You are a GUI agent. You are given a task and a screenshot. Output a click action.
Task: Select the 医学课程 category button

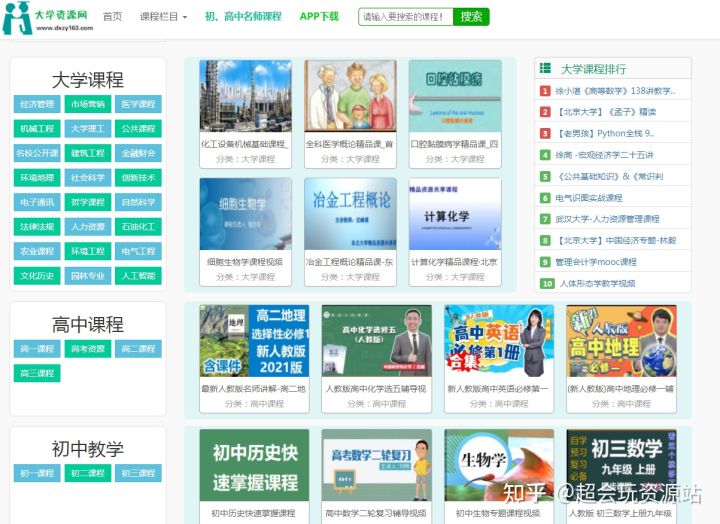click(x=138, y=104)
